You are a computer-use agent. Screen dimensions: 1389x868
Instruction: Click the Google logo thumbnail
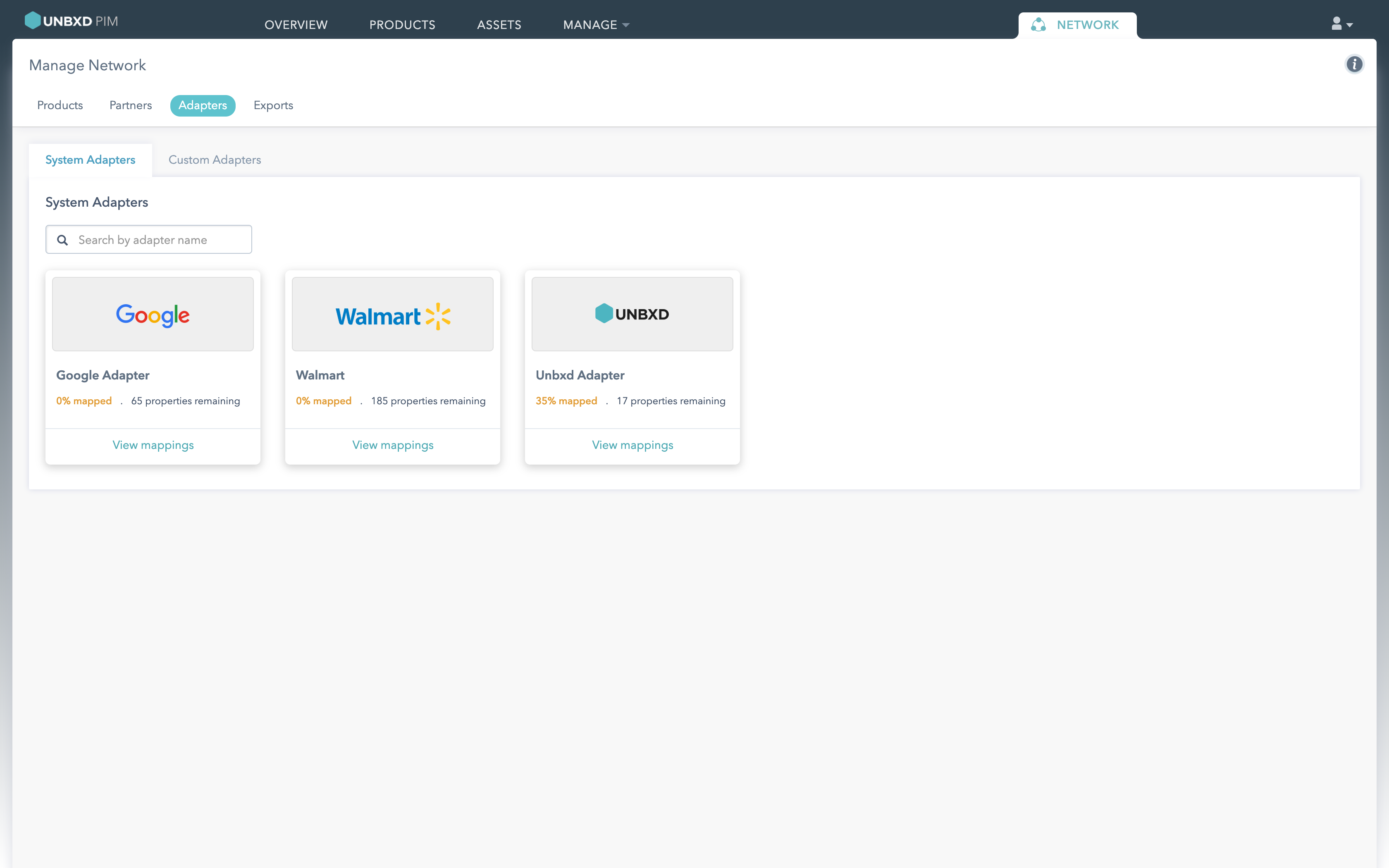pyautogui.click(x=153, y=314)
